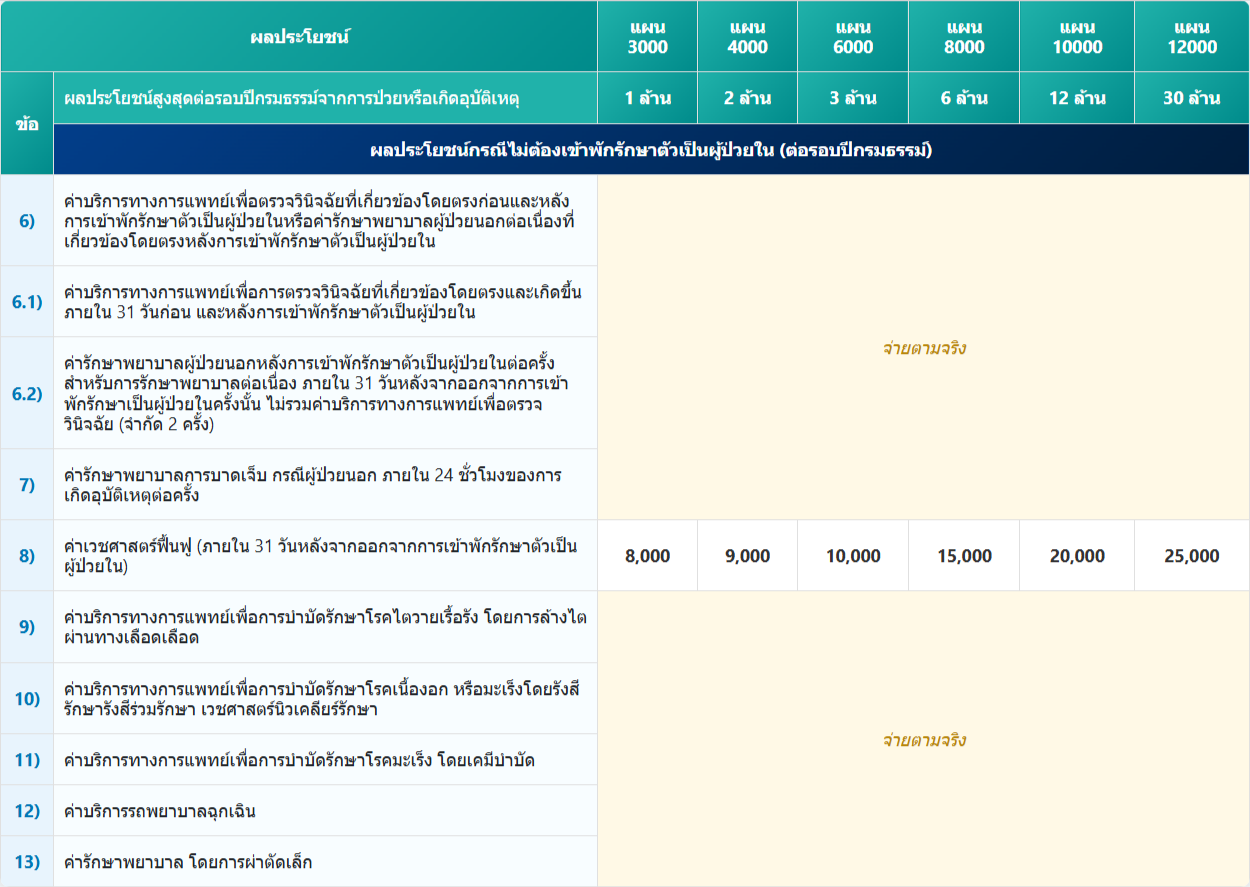1250x887 pixels.
Task: Click the 8,000 rehabilitation value cell
Action: click(647, 556)
